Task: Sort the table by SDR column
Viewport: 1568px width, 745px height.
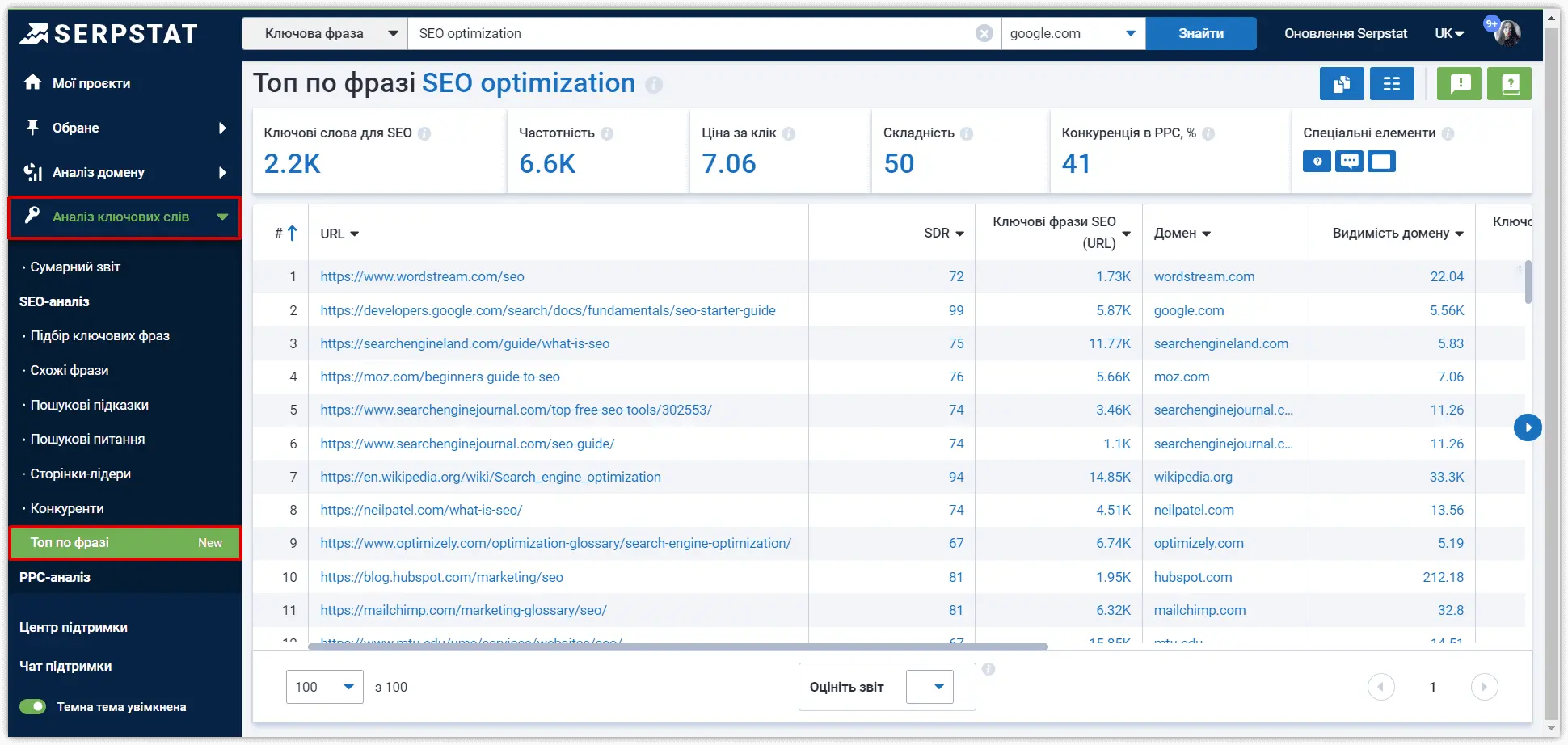Action: coord(944,233)
